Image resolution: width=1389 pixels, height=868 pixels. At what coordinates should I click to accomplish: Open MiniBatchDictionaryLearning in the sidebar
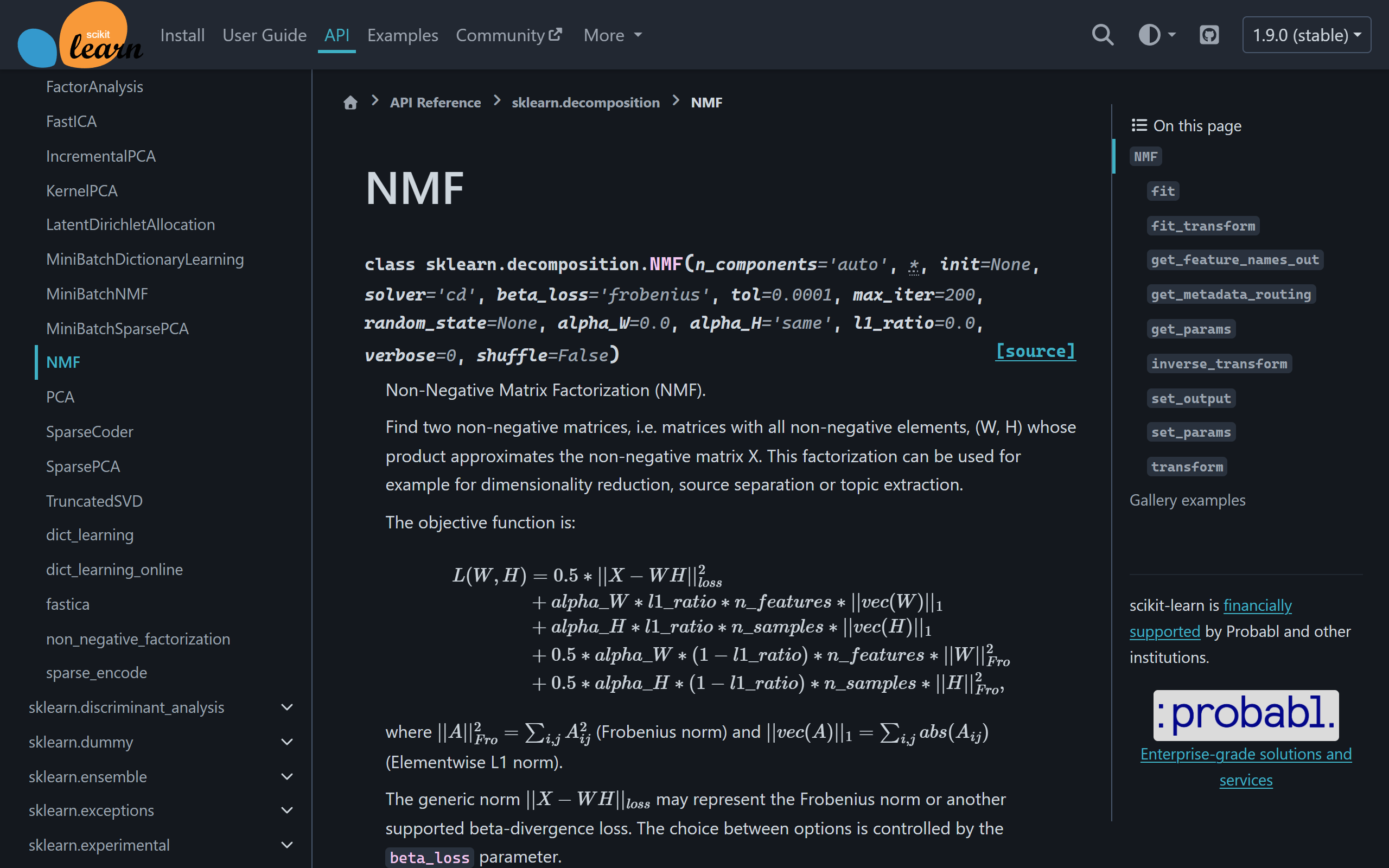145,259
